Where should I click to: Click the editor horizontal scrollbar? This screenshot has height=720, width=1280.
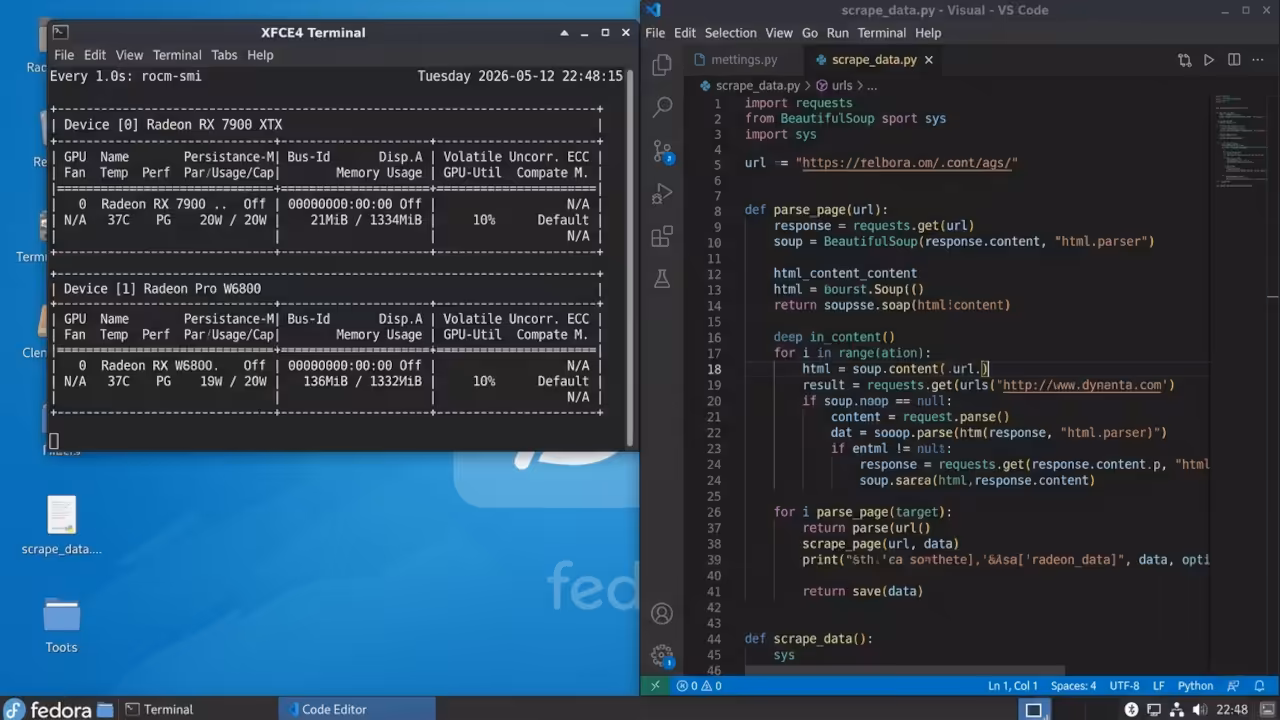click(x=904, y=671)
